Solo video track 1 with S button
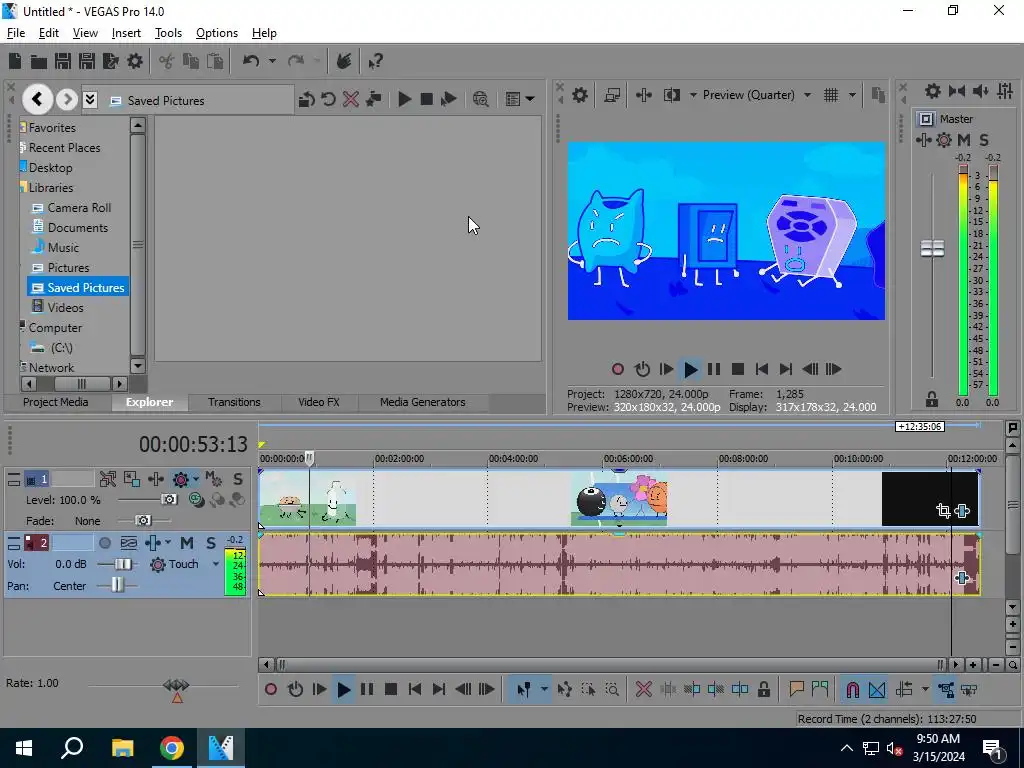1024x768 pixels. [x=238, y=479]
